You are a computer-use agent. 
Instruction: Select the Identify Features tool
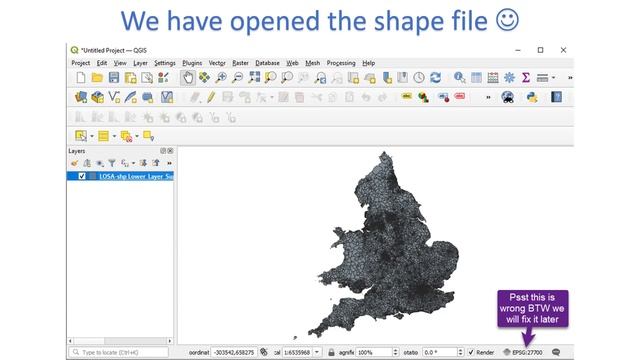pyautogui.click(x=460, y=78)
